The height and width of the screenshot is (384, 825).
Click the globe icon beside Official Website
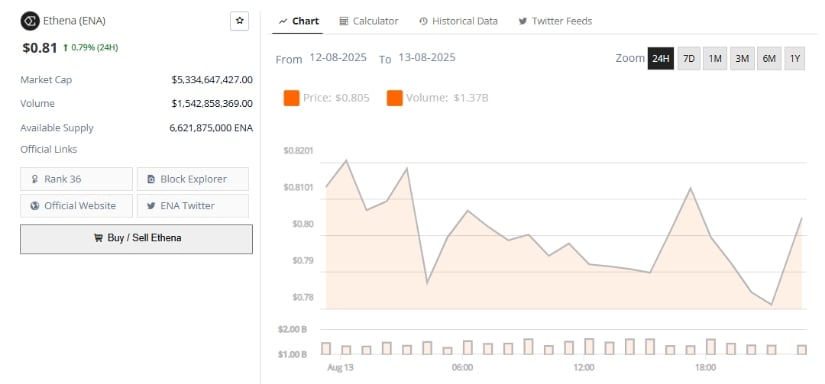(35, 206)
